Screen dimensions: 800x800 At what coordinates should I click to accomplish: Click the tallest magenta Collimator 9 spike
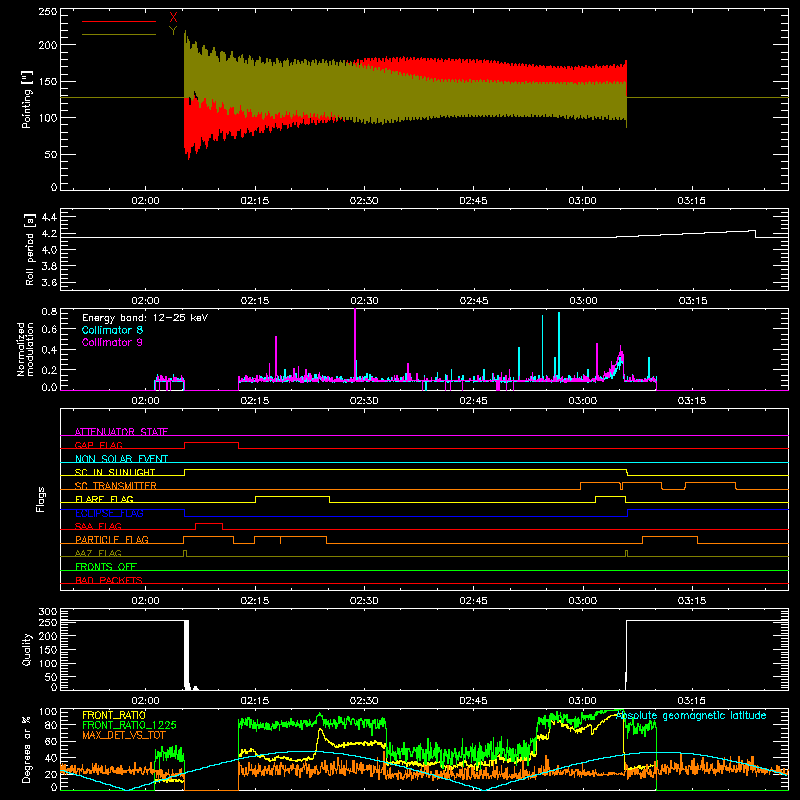click(355, 344)
